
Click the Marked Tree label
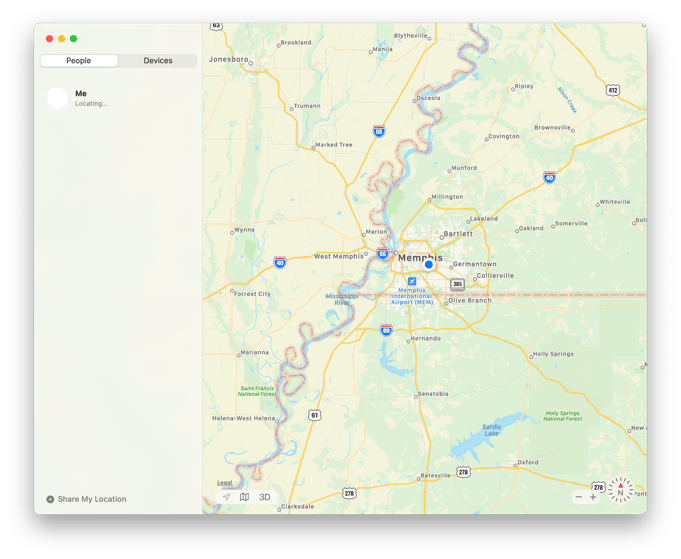pos(334,145)
